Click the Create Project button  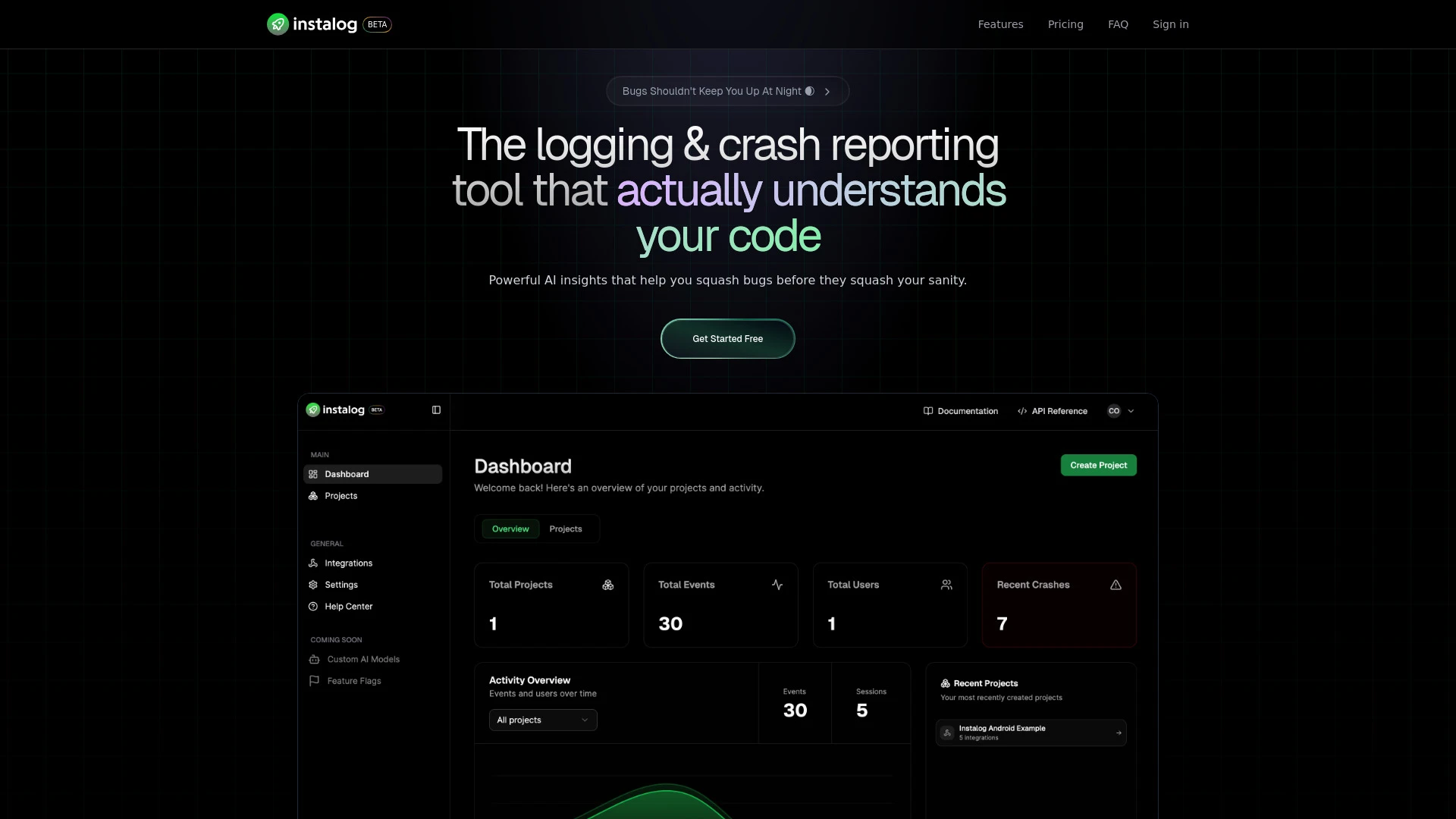coord(1098,465)
